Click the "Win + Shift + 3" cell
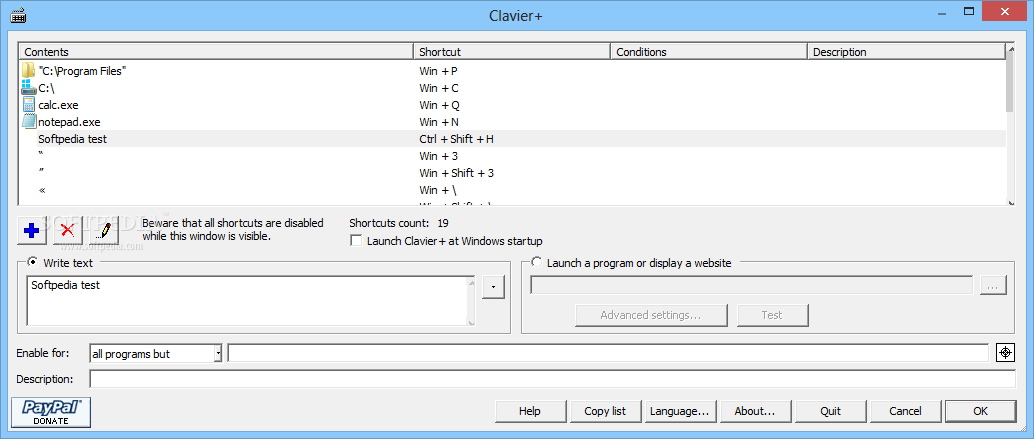The width and height of the screenshot is (1034, 439). pos(456,173)
